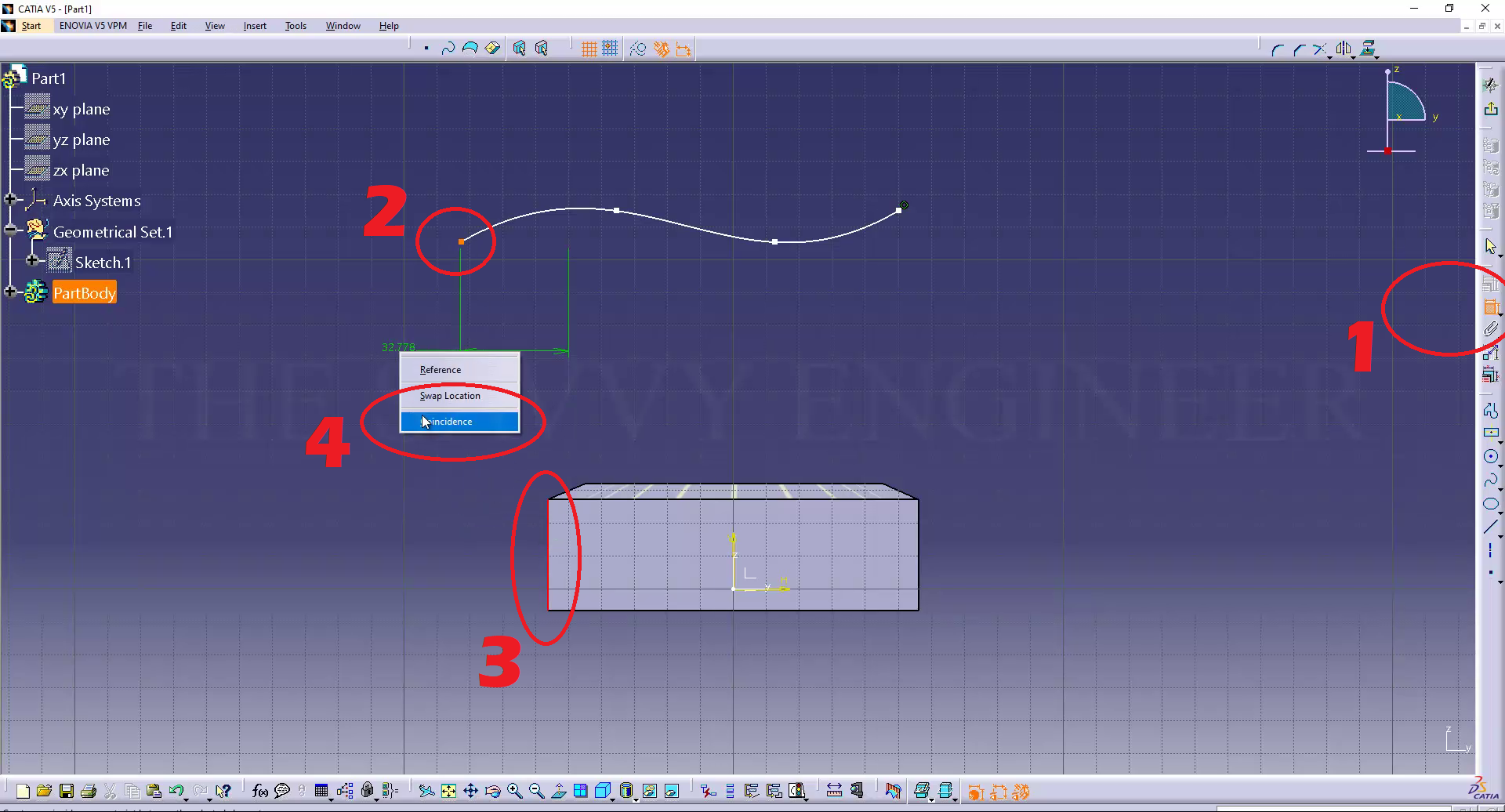Select the Chamfer sketch tool
The height and width of the screenshot is (812, 1505).
[1299, 49]
